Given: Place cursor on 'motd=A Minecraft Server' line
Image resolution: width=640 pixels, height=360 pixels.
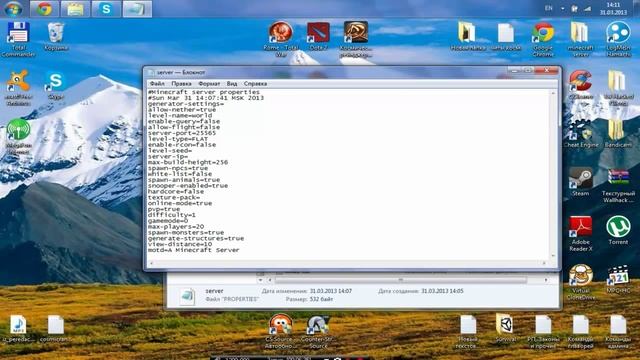Looking at the screenshot, I should pyautogui.click(x=193, y=250).
